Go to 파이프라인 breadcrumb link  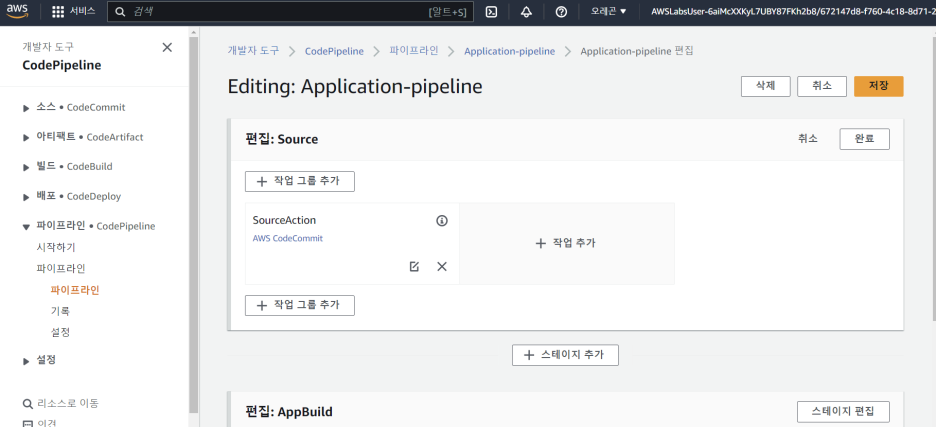414,51
